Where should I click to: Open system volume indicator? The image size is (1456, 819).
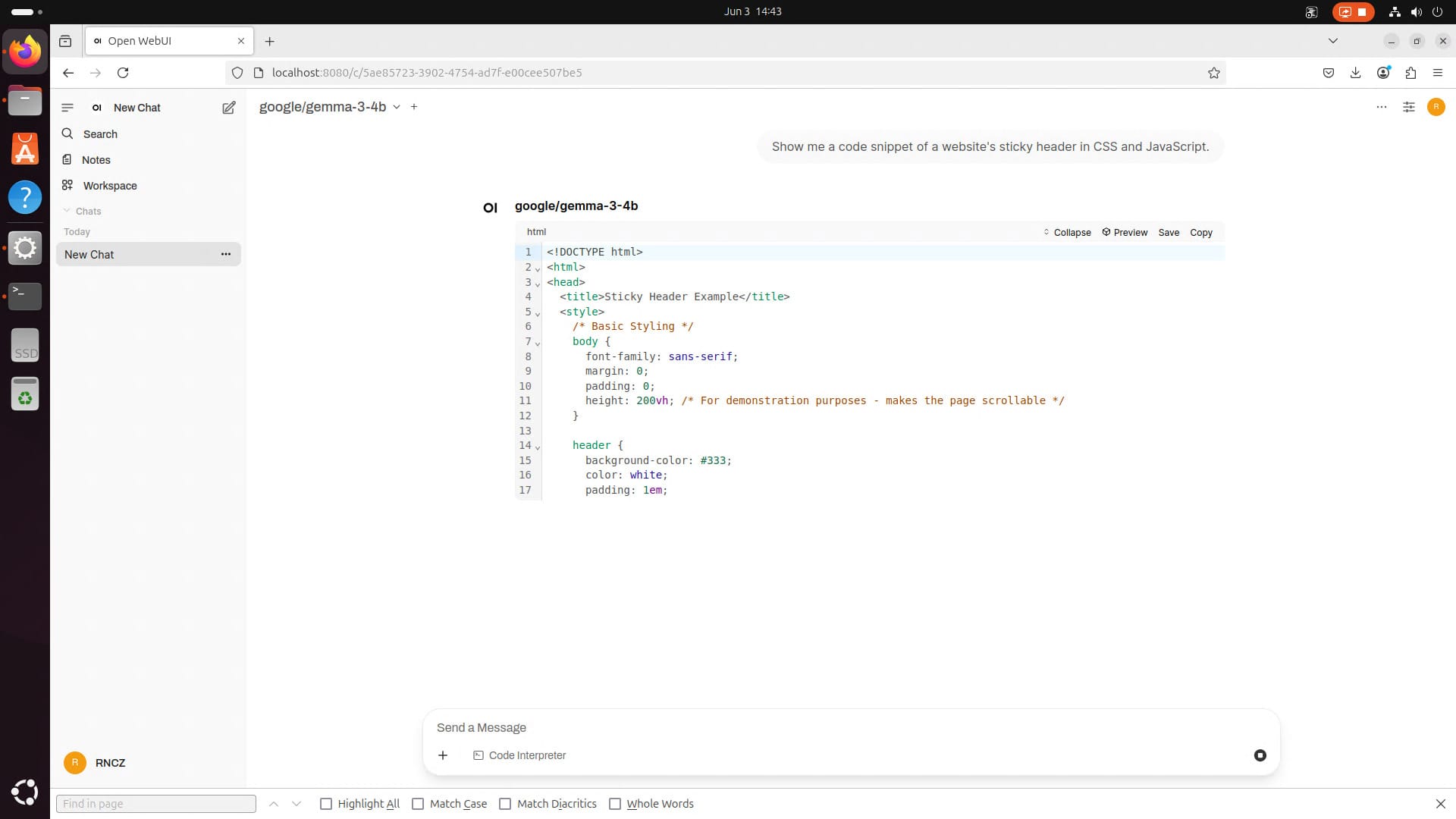[x=1416, y=11]
